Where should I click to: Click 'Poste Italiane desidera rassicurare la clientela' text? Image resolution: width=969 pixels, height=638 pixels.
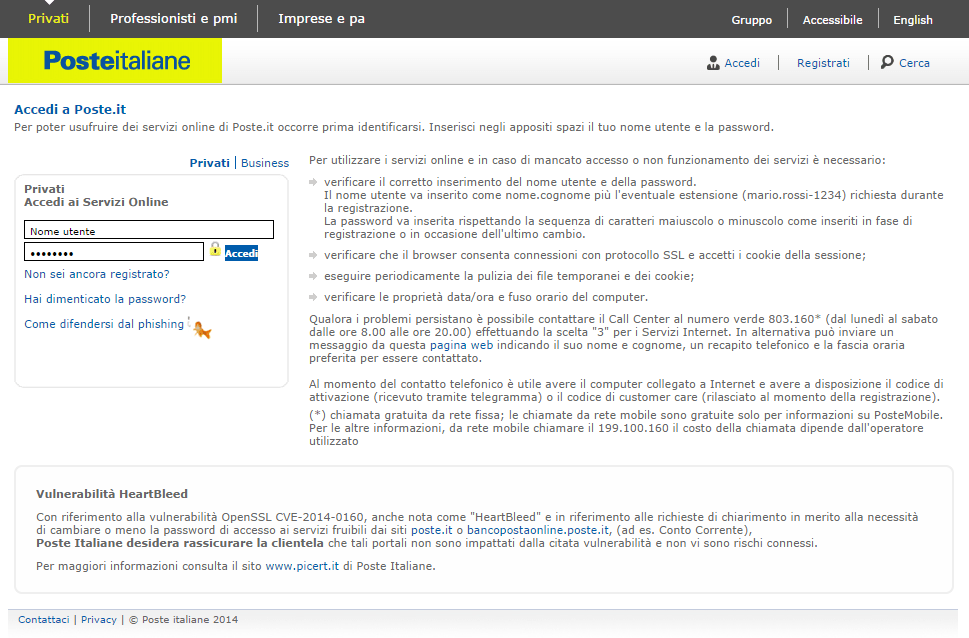pos(180,543)
